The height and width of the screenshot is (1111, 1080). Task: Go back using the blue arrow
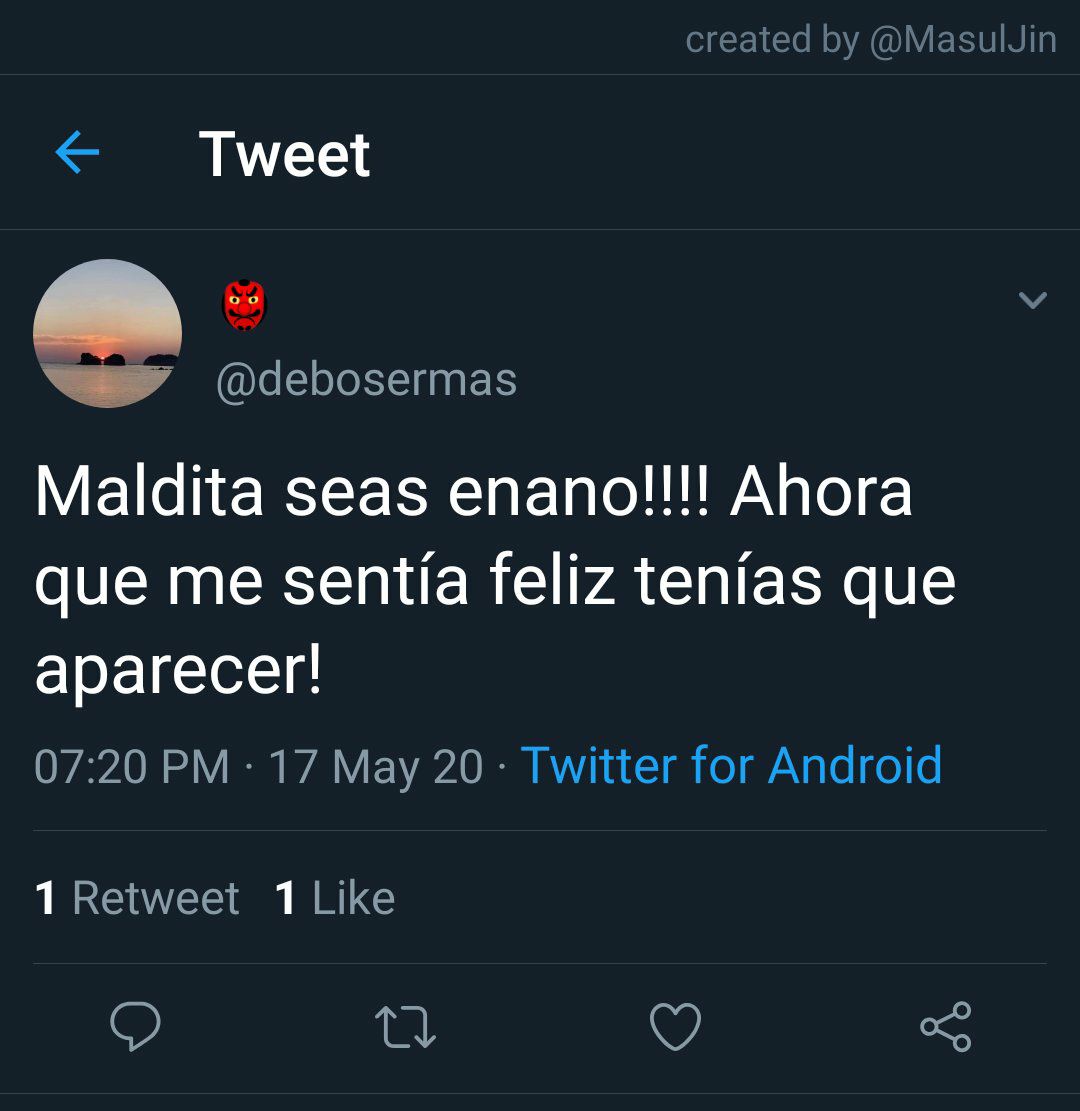point(77,152)
